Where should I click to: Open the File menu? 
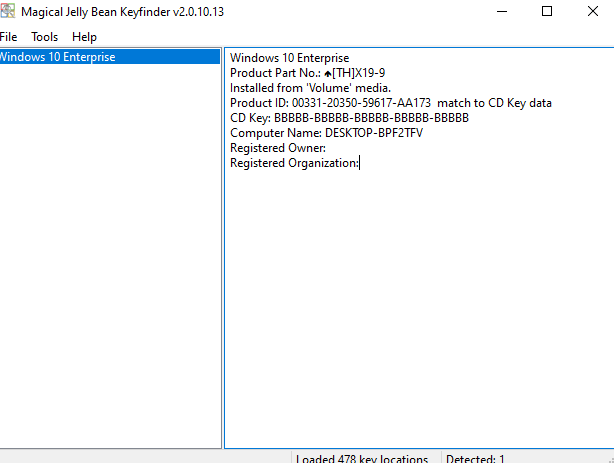tap(8, 37)
